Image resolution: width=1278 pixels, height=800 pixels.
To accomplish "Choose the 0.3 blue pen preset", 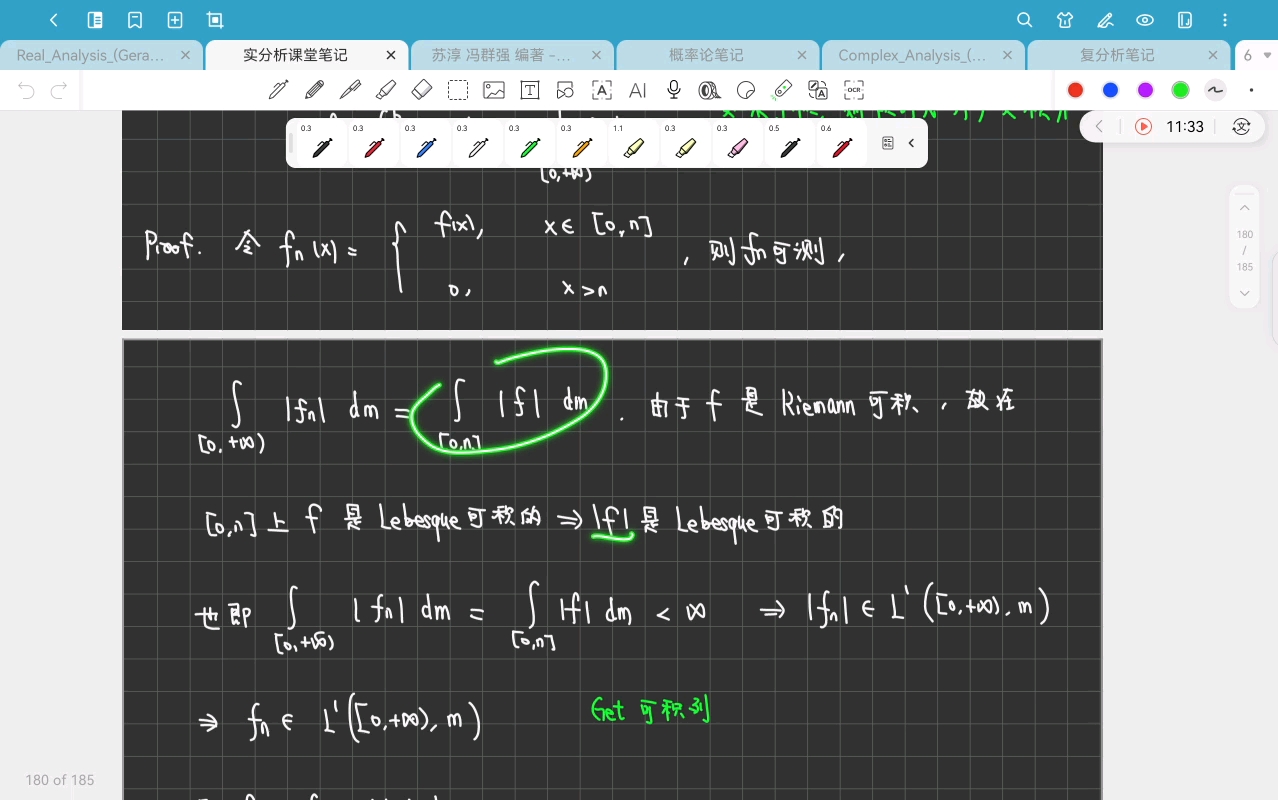I will (426, 143).
